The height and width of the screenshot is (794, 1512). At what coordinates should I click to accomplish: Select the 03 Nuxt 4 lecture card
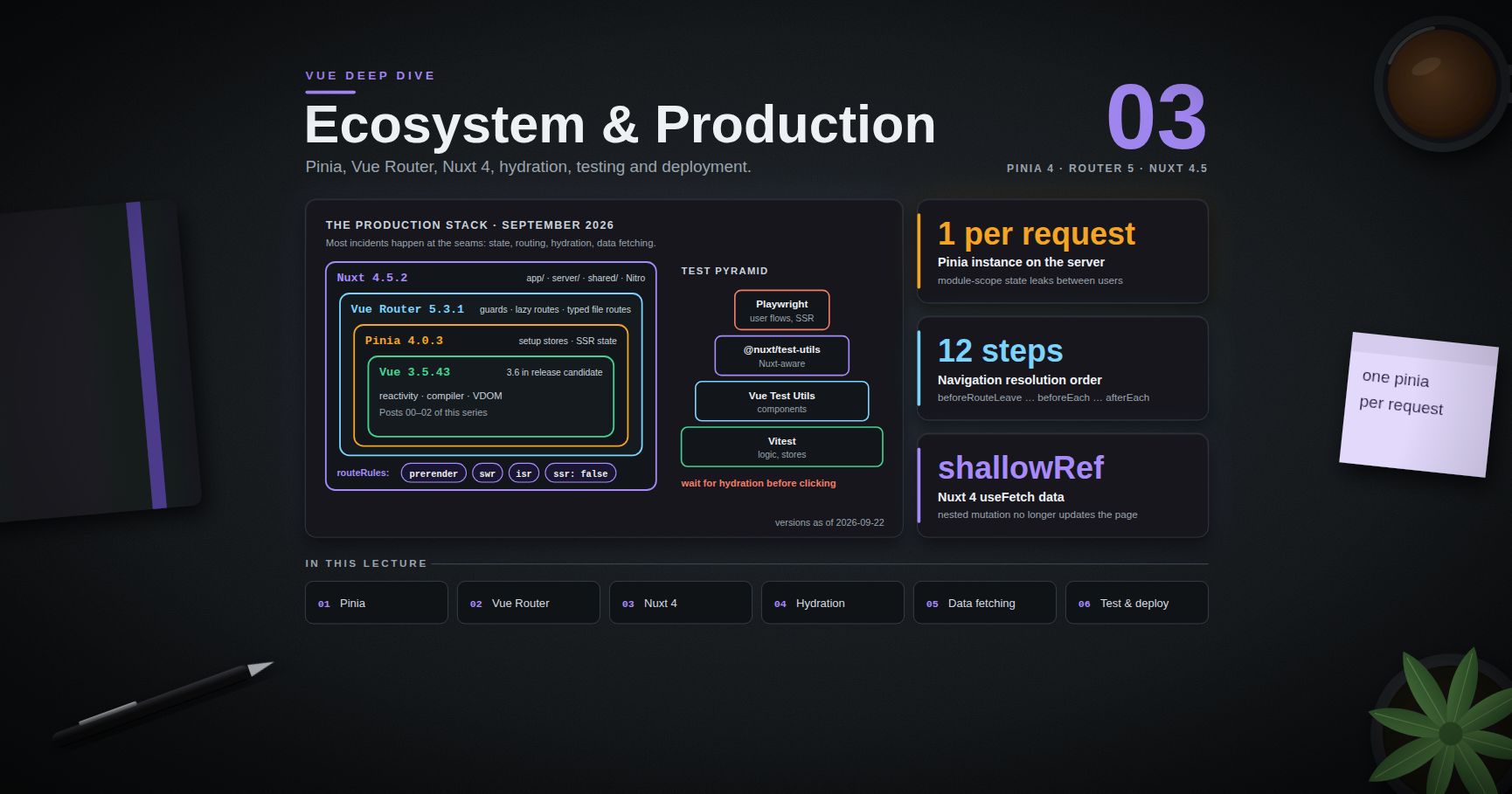(681, 603)
